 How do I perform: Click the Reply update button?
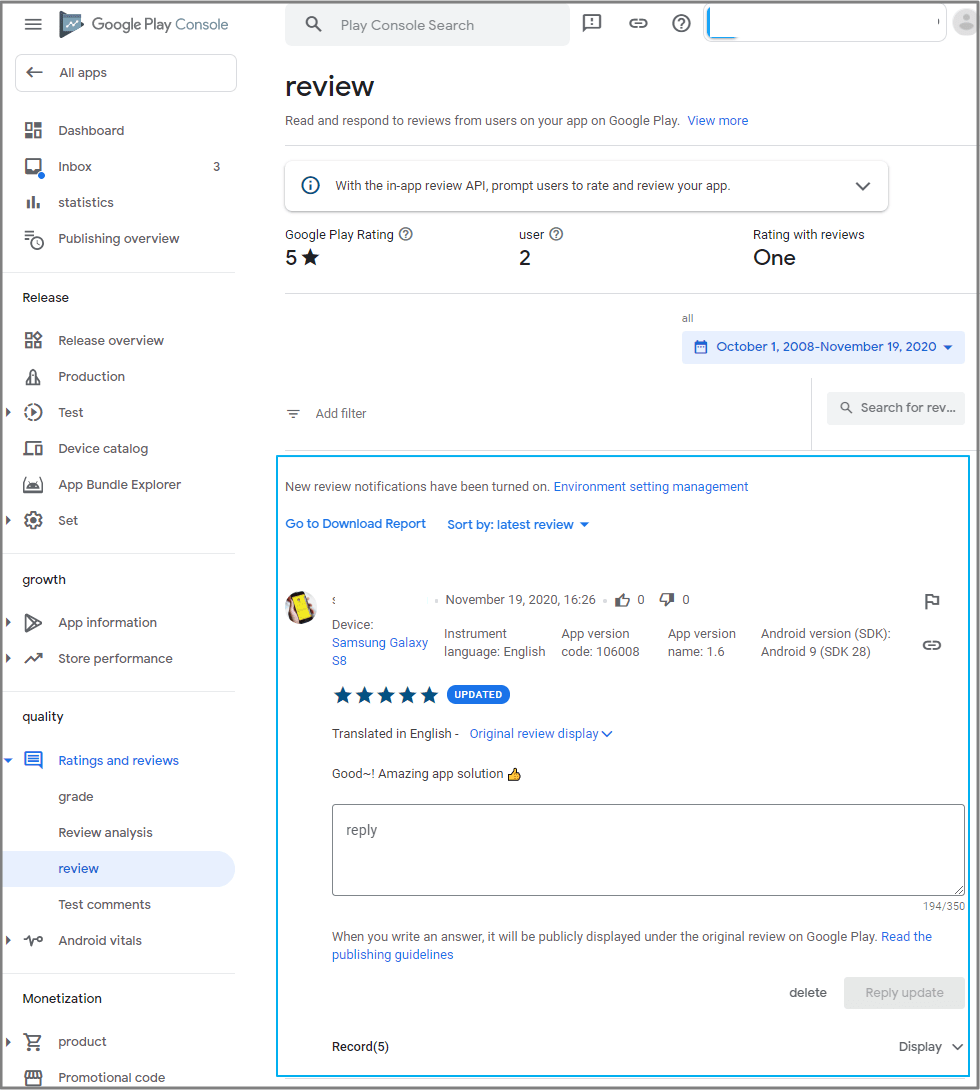tap(904, 992)
